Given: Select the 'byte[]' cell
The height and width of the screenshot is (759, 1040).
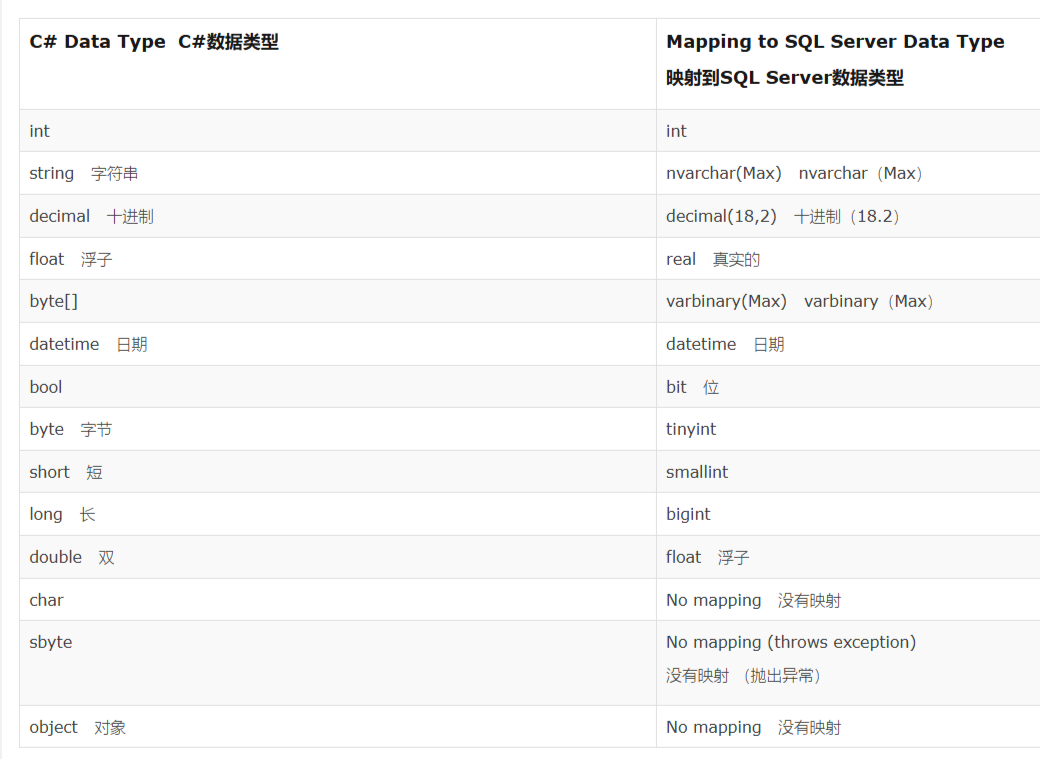Looking at the screenshot, I should click(x=338, y=301).
